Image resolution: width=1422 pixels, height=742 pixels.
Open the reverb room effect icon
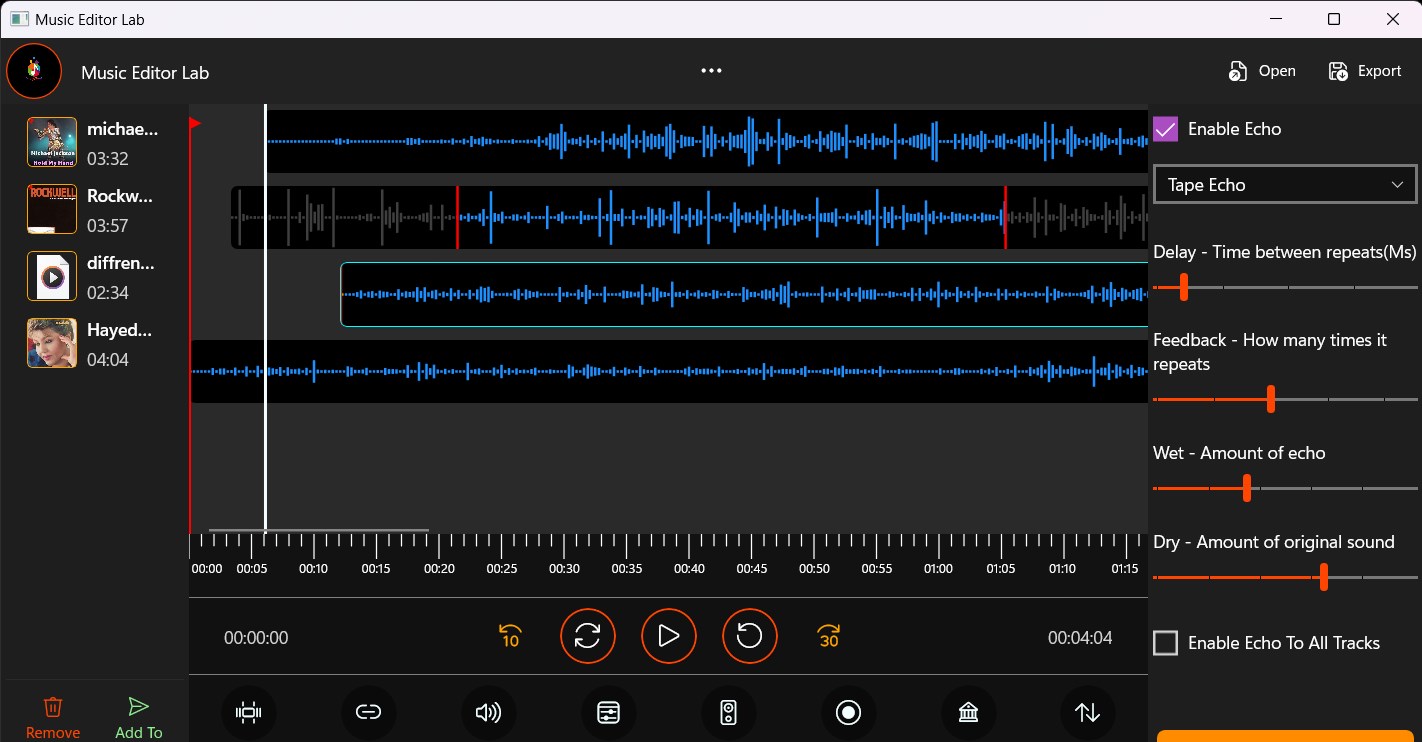click(968, 712)
